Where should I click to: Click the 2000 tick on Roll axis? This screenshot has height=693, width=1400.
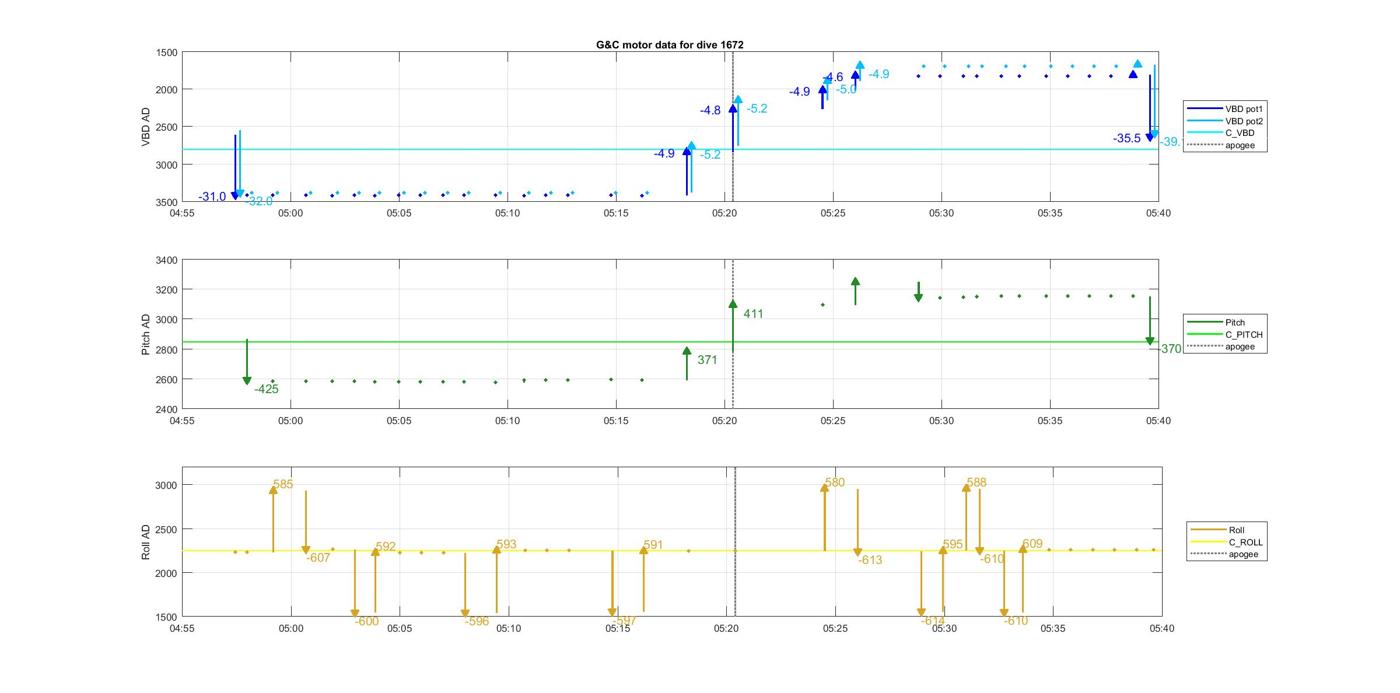pyautogui.click(x=166, y=574)
